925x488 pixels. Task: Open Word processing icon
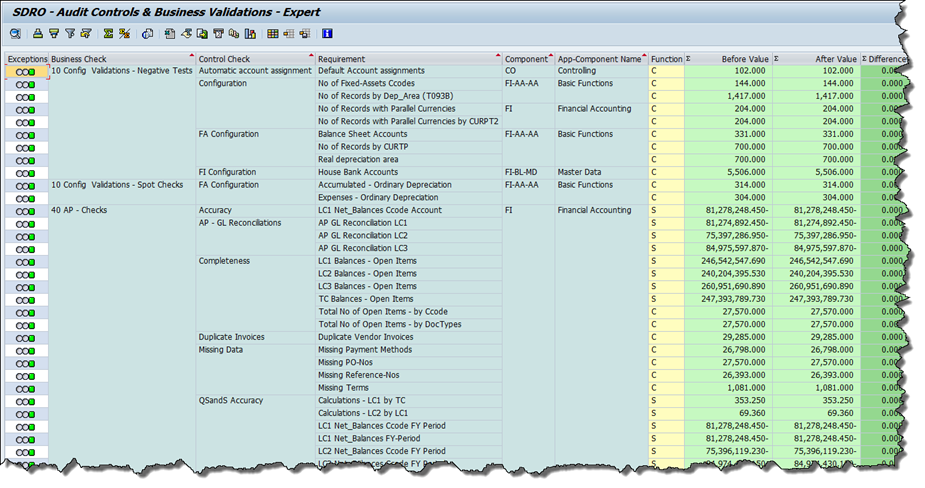(x=186, y=34)
